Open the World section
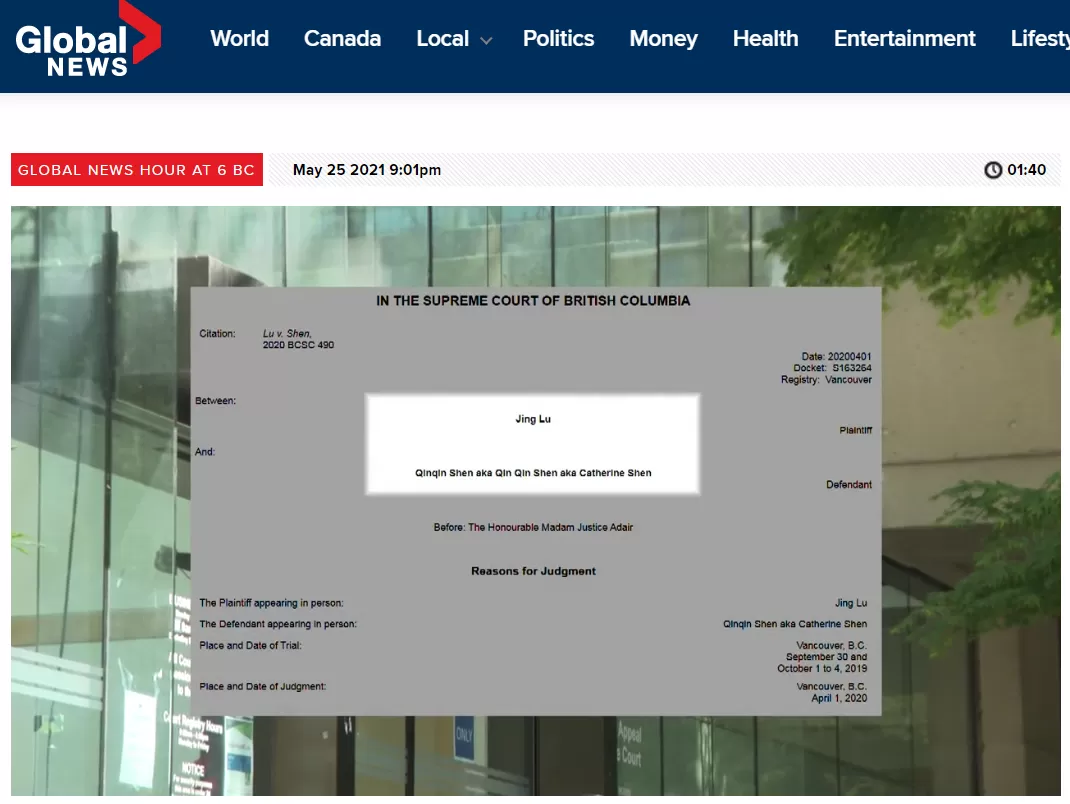 tap(240, 38)
